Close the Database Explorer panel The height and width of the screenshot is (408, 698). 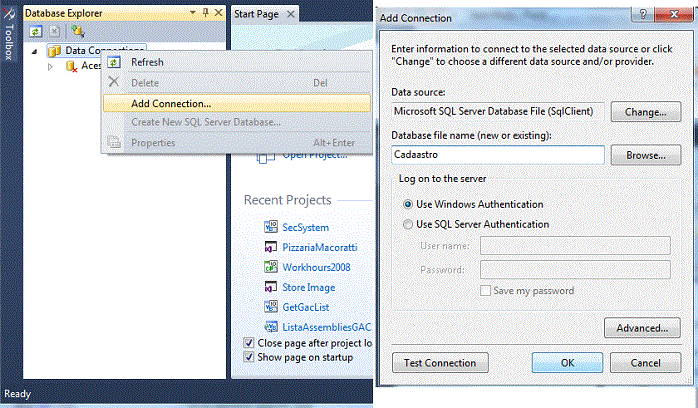(x=219, y=13)
